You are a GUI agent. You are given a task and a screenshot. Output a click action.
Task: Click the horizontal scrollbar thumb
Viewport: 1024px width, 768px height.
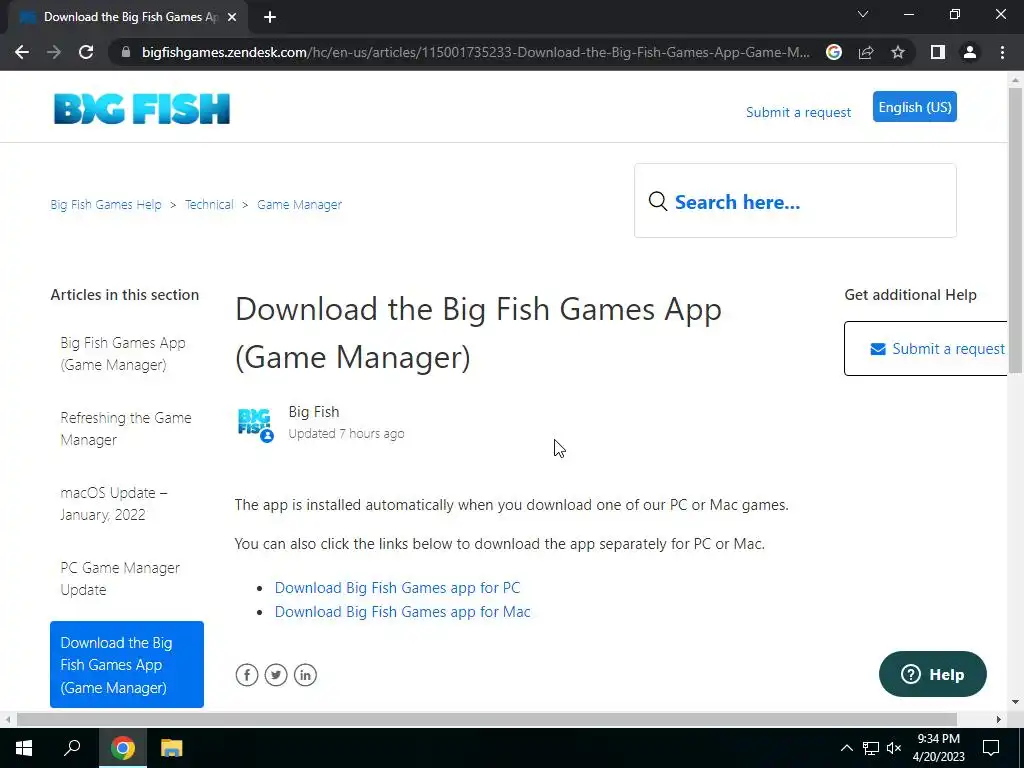click(x=487, y=719)
